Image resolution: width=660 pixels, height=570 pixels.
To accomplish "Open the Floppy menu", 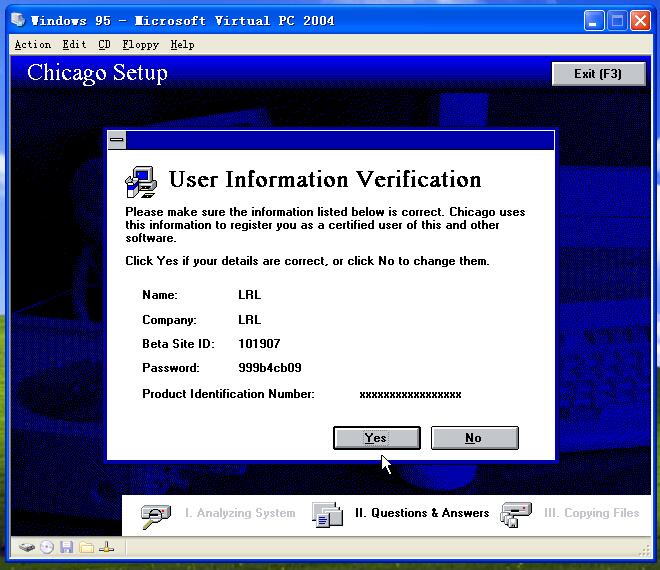I will click(141, 45).
